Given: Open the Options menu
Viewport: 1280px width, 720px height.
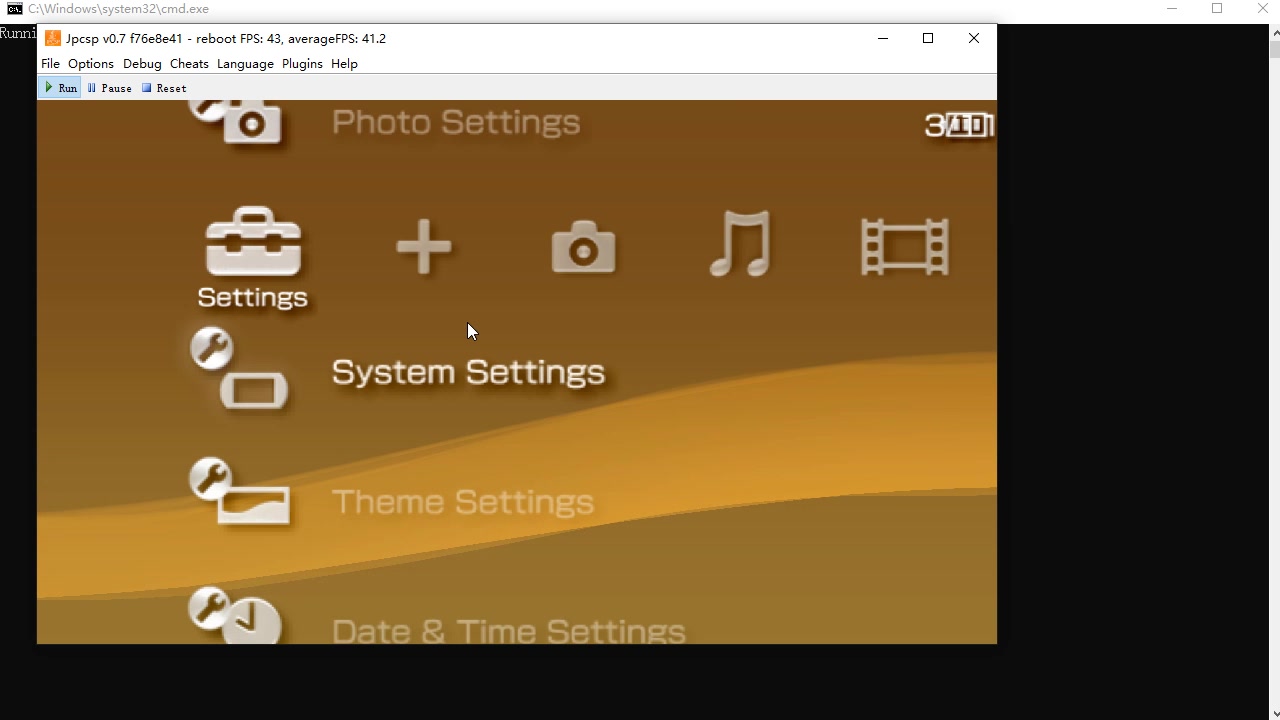Looking at the screenshot, I should 91,63.
